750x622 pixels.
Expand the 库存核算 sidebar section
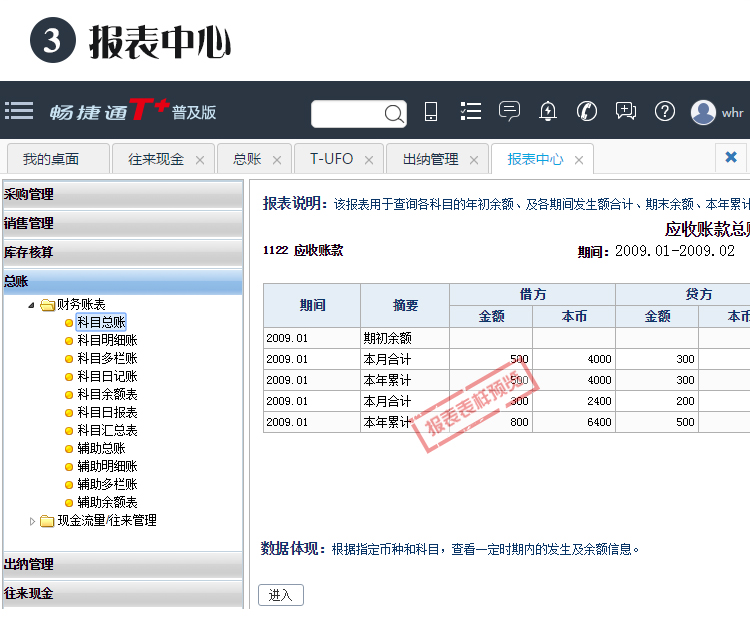[x=123, y=252]
